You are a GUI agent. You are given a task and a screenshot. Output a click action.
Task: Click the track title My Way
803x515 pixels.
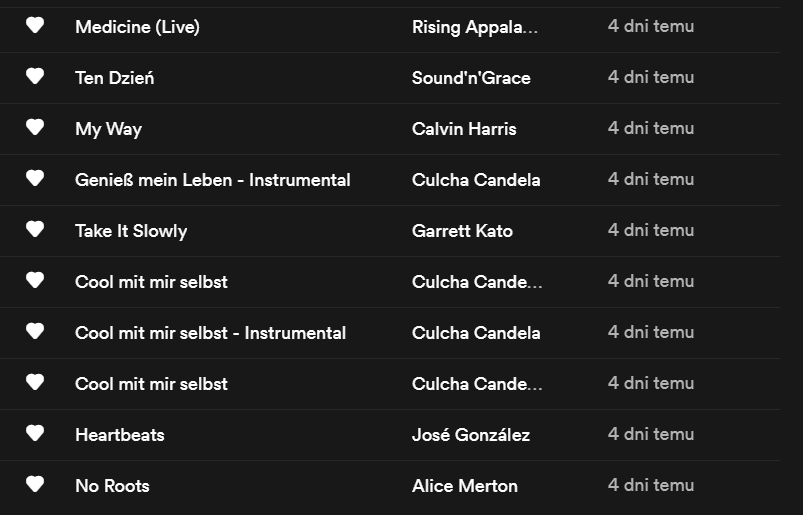pos(108,129)
